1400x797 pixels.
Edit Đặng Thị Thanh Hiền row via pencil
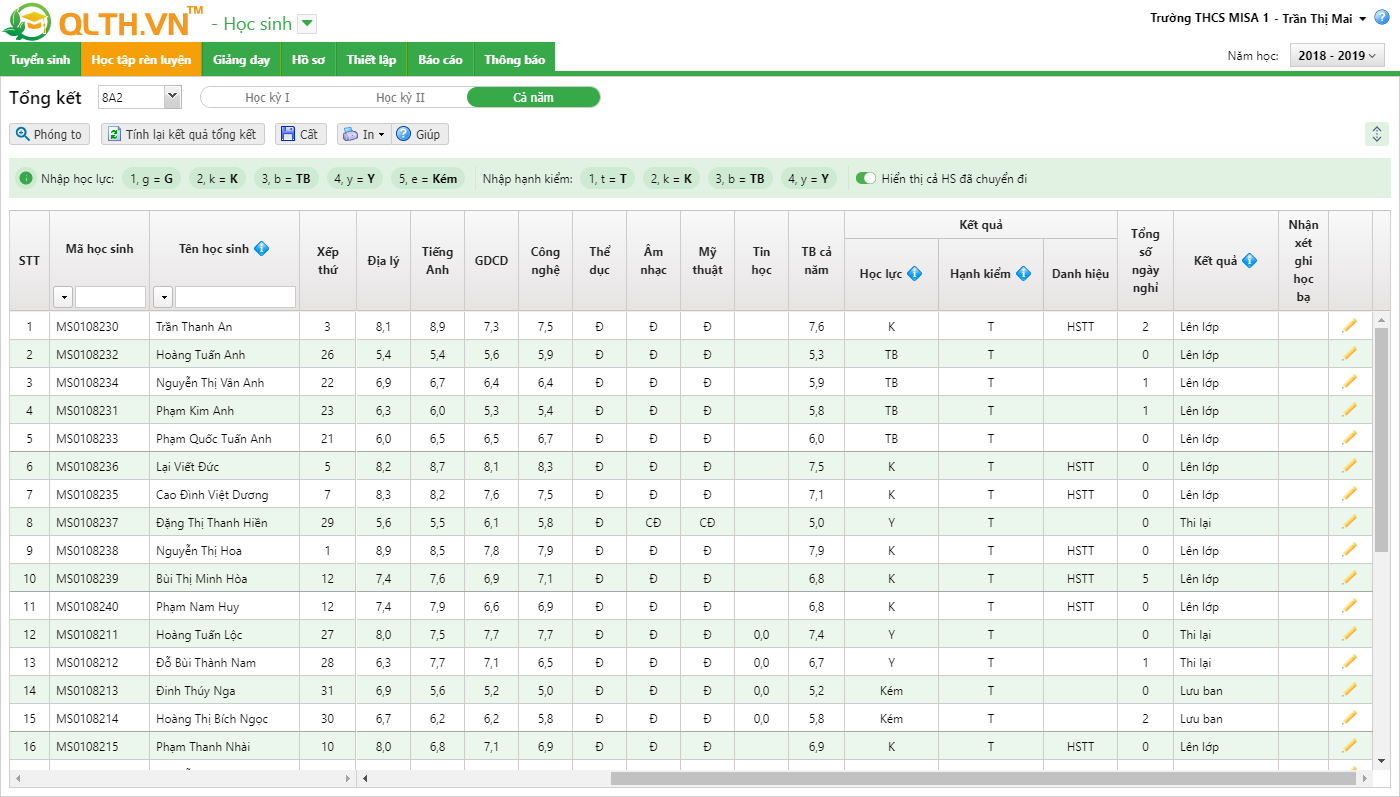click(1349, 522)
